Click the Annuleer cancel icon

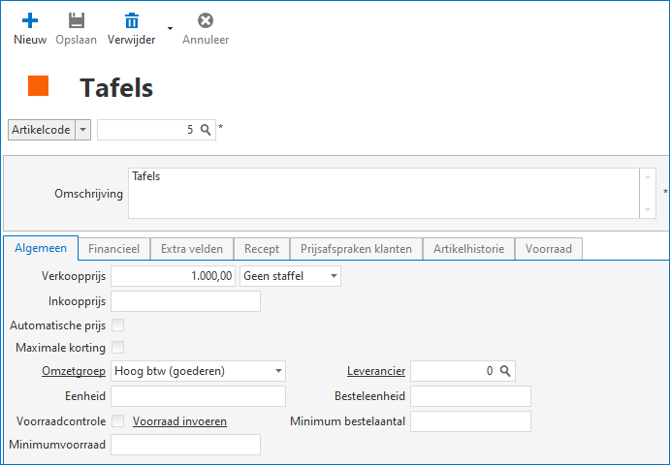(206, 21)
